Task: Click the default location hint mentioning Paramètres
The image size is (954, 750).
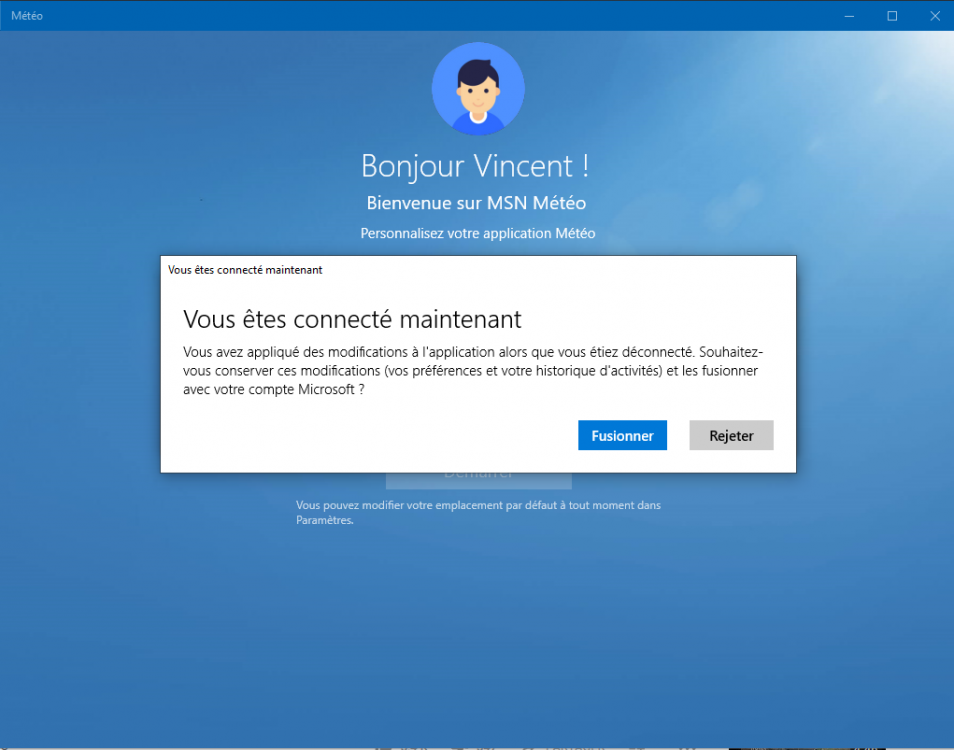Action: tap(478, 512)
